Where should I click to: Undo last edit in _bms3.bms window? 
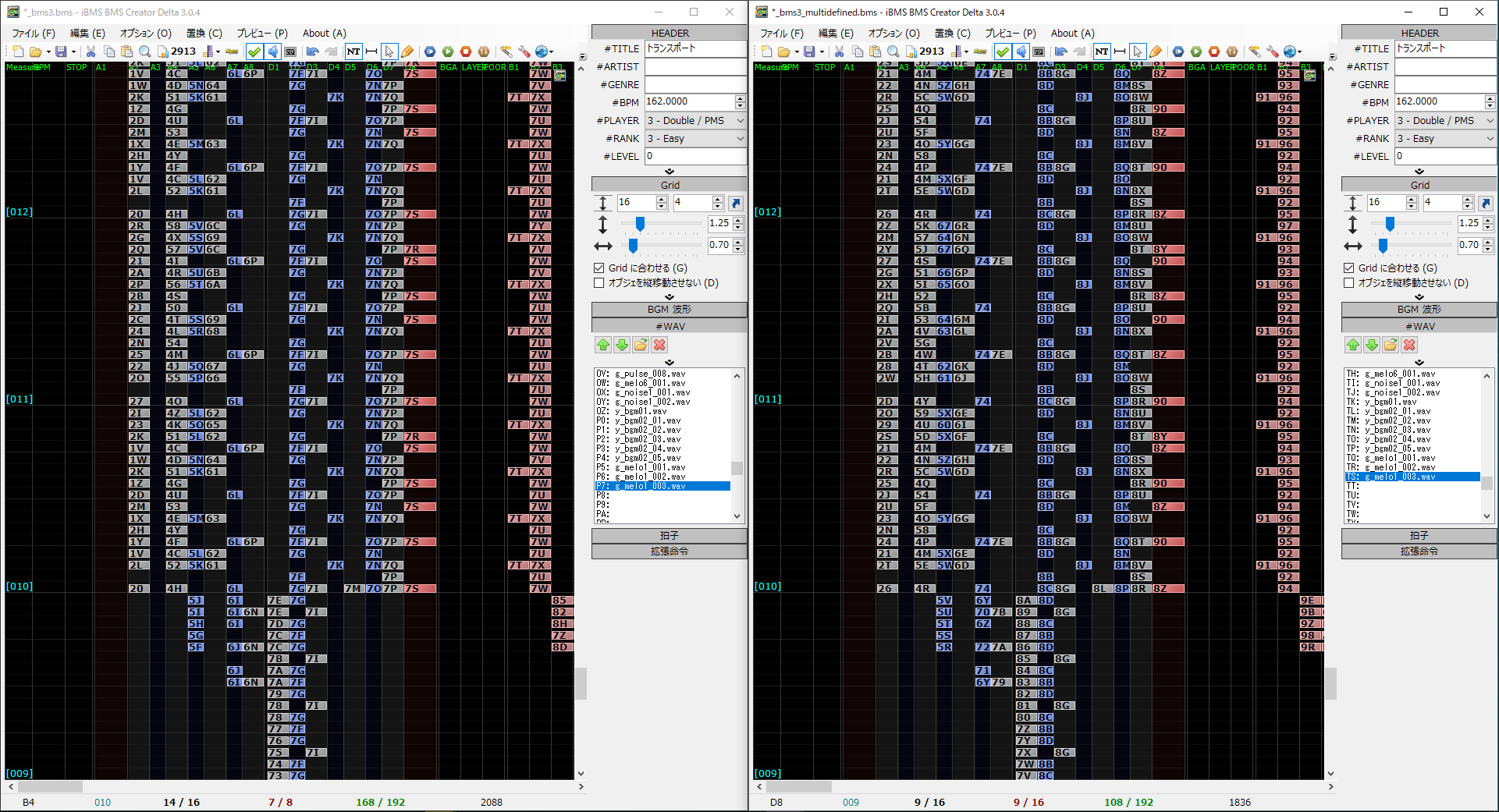313,51
